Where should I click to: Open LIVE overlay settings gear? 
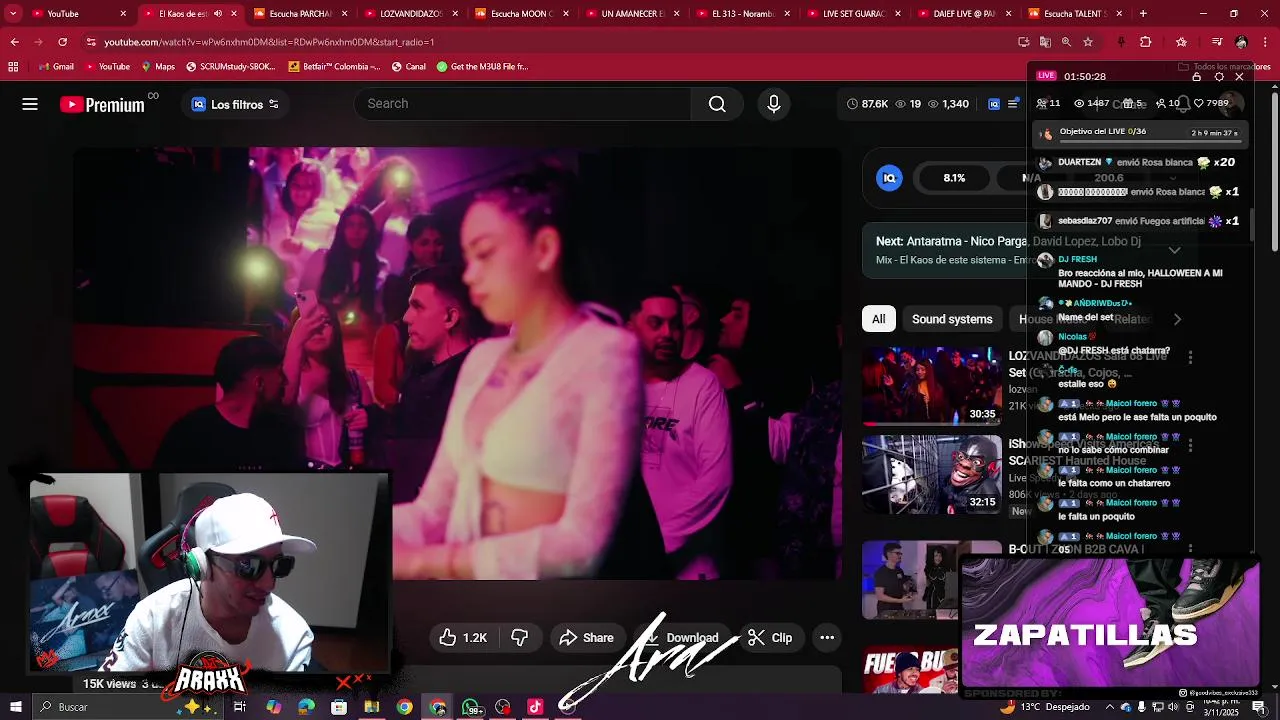[1219, 76]
